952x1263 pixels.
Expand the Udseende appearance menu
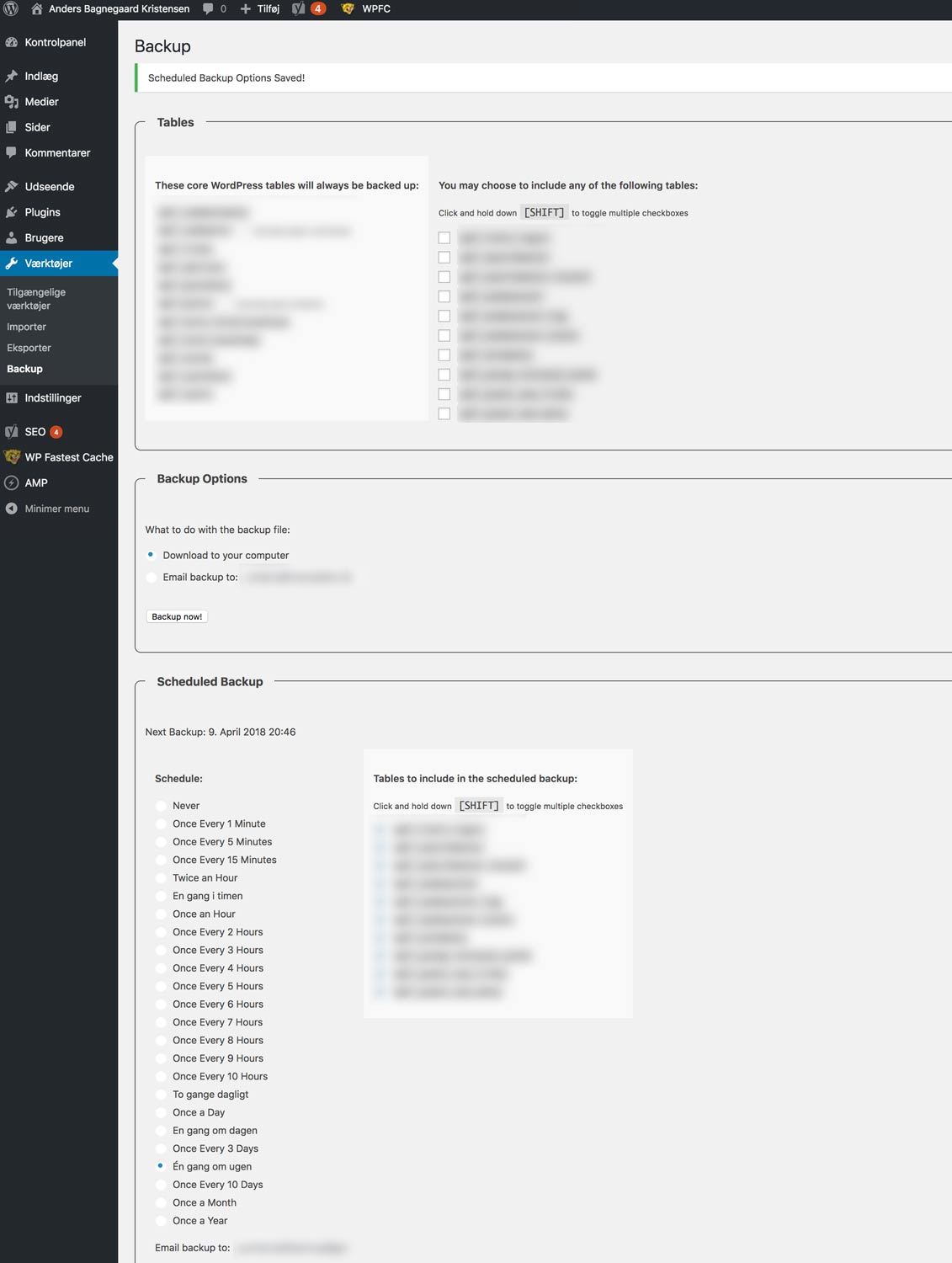click(49, 187)
